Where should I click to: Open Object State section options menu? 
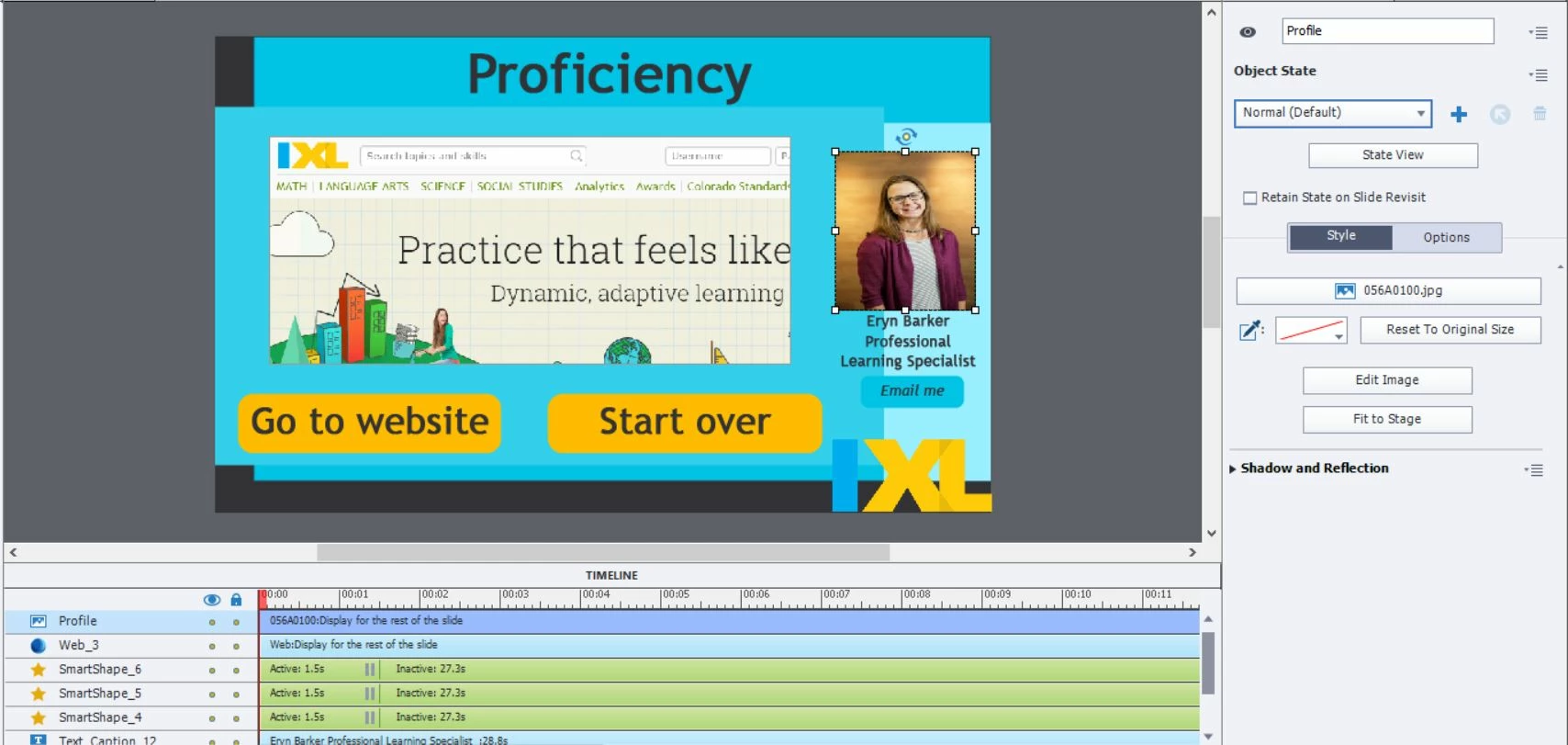tap(1539, 74)
